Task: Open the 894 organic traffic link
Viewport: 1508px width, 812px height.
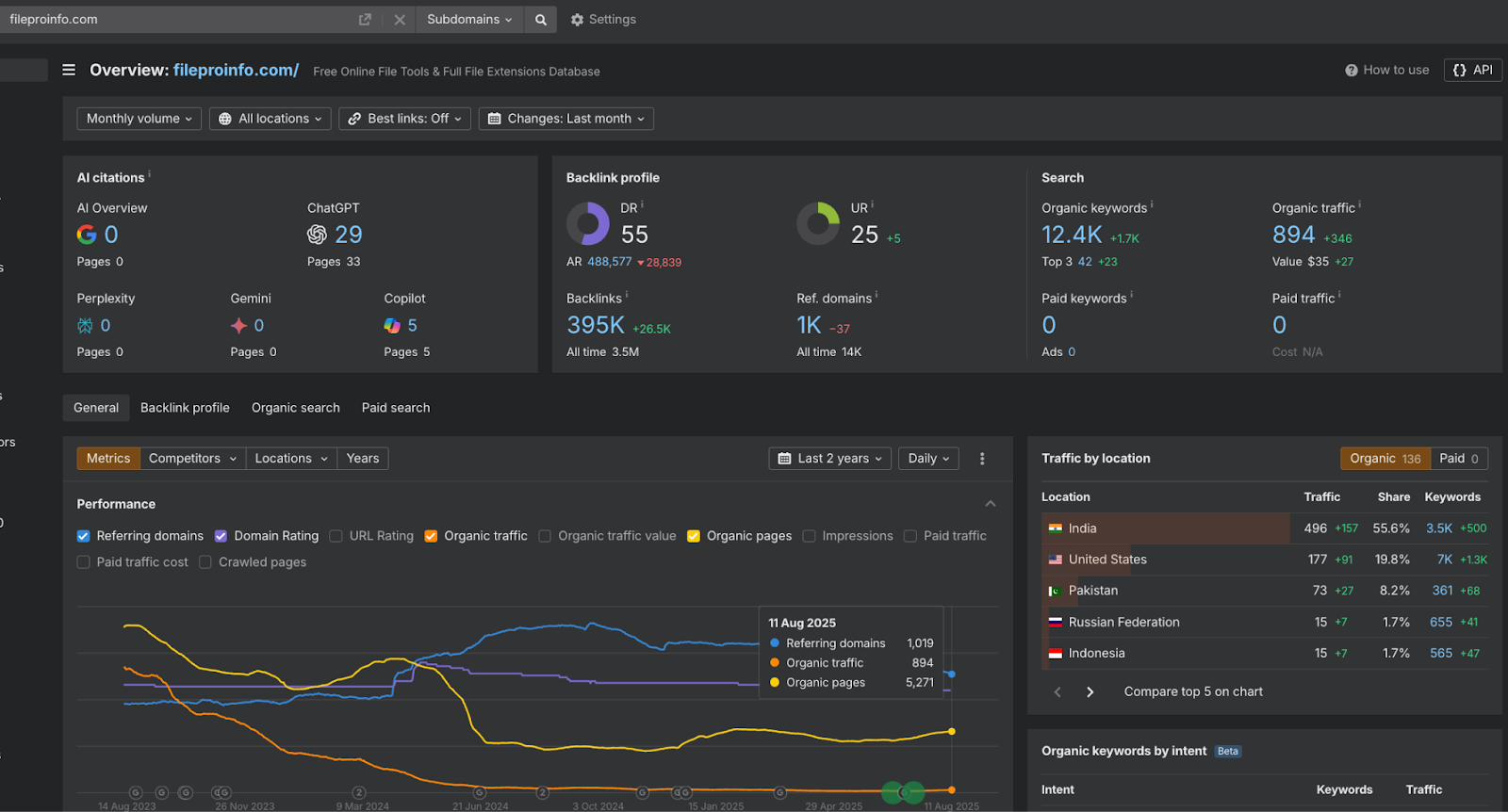Action: tap(1293, 235)
